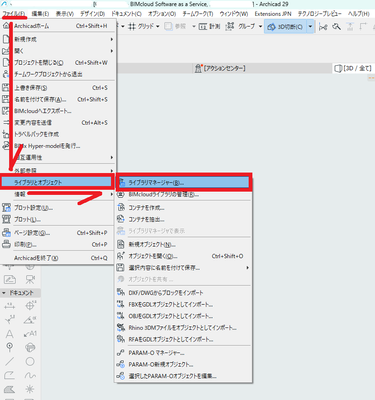The image size is (375, 400).
Task: Choose DXF/DWGからブロックをインポート
Action: pos(183,293)
